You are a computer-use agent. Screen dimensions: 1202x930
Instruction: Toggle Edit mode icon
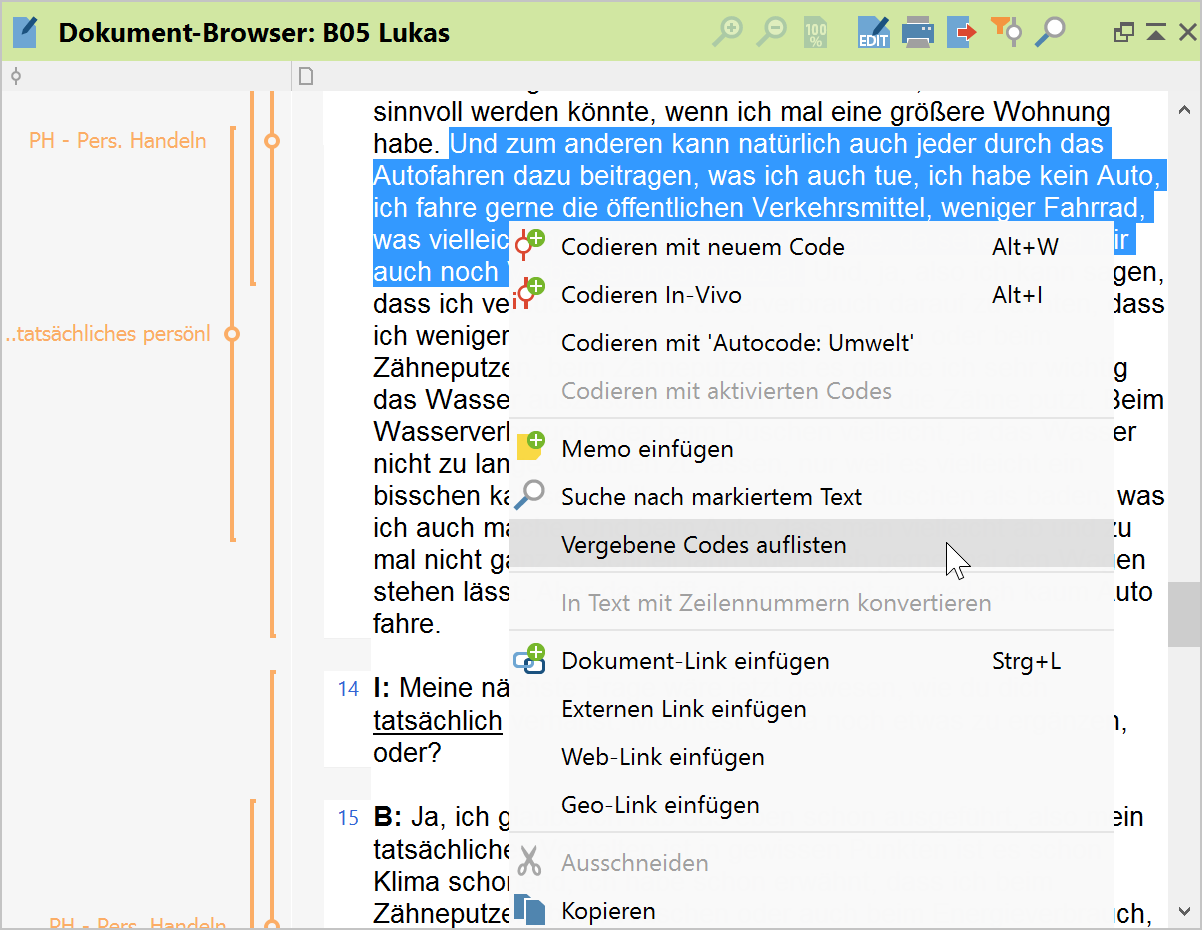(x=873, y=32)
